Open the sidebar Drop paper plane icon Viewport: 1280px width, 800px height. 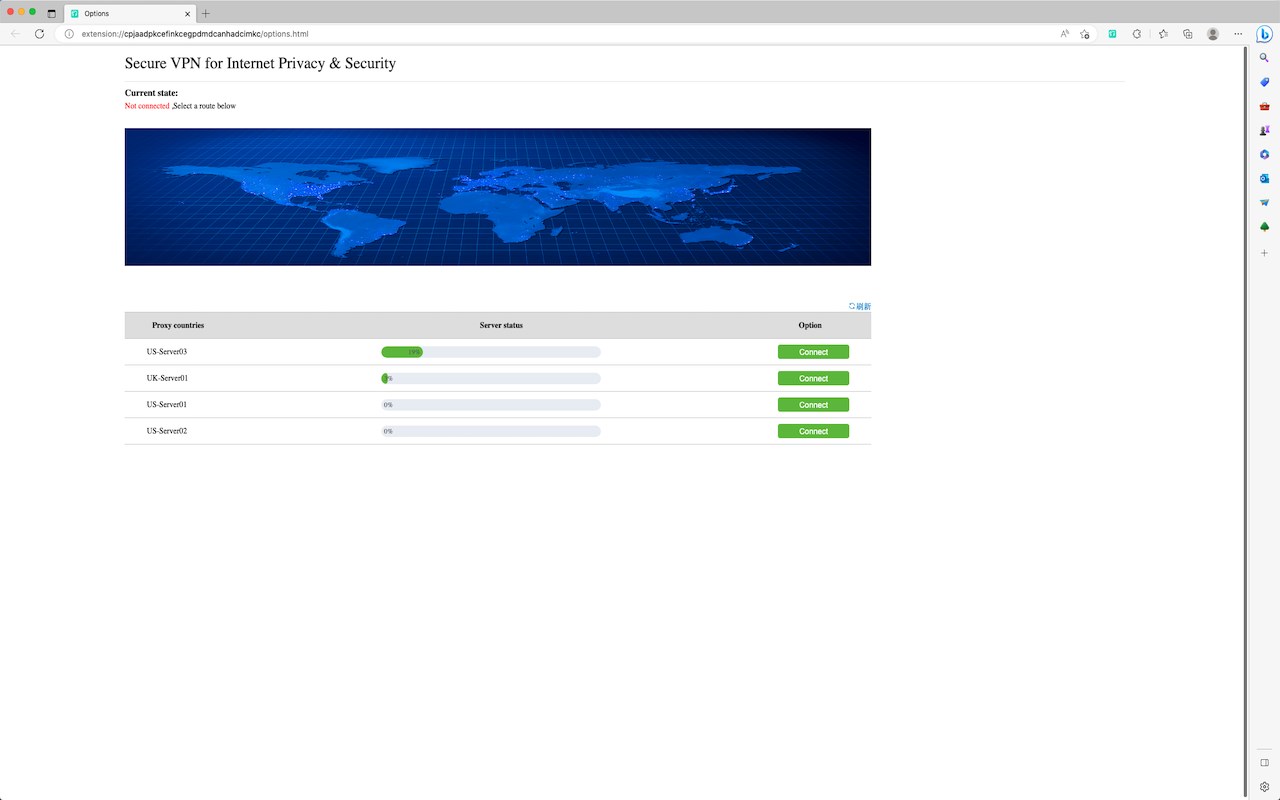tap(1264, 202)
